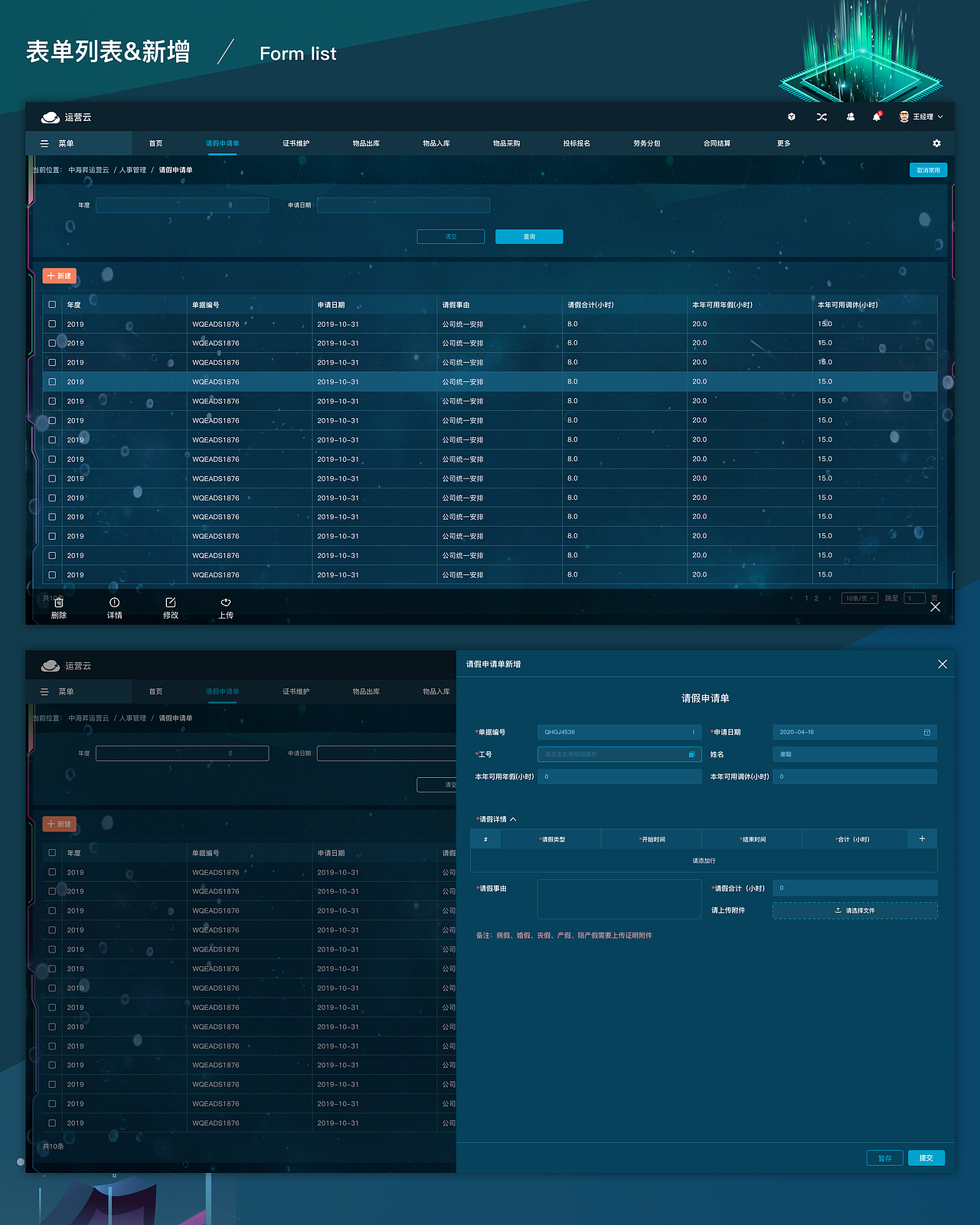Go to the next page with the right arrow

point(830,598)
